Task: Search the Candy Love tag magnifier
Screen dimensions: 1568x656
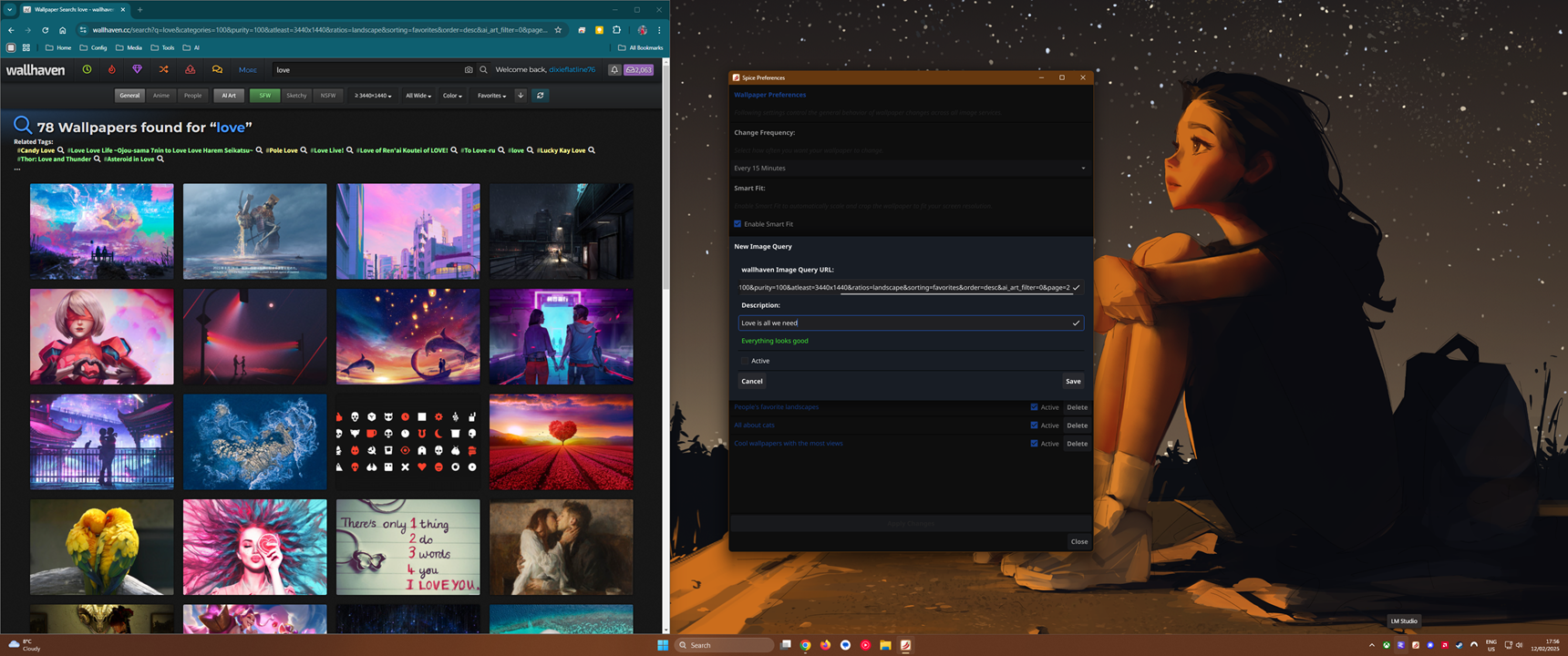Action: point(61,150)
